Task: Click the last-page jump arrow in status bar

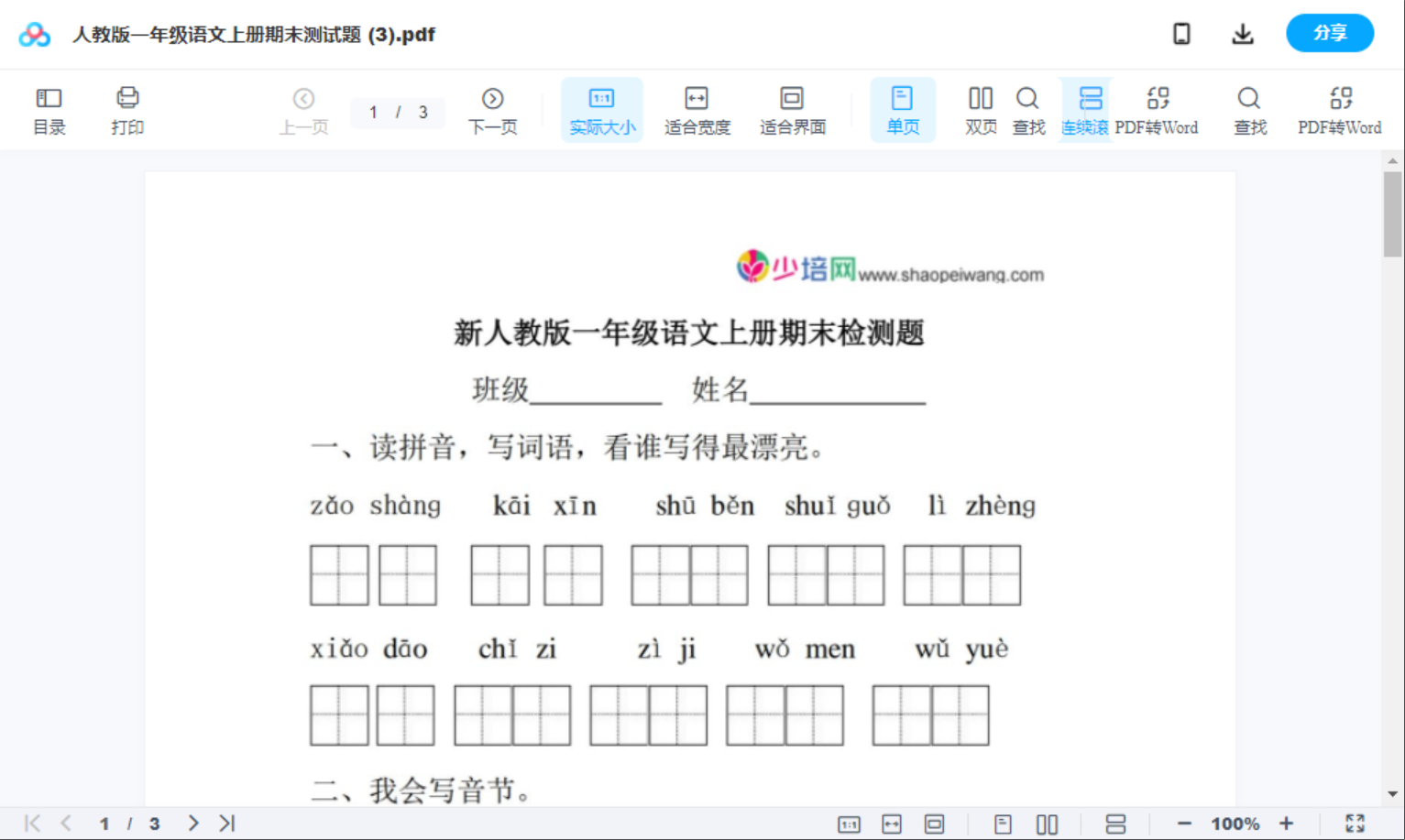Action: pyautogui.click(x=225, y=823)
